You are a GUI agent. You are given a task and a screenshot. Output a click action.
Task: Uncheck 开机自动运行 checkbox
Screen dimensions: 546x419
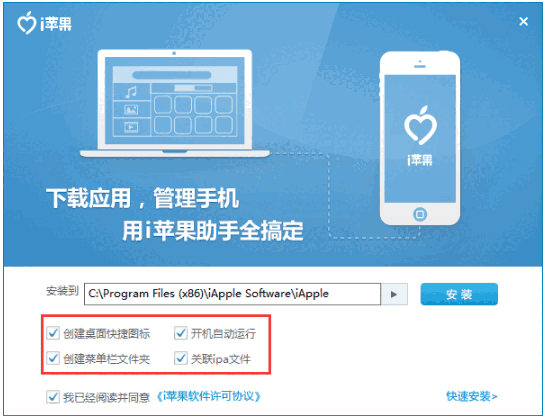(181, 333)
